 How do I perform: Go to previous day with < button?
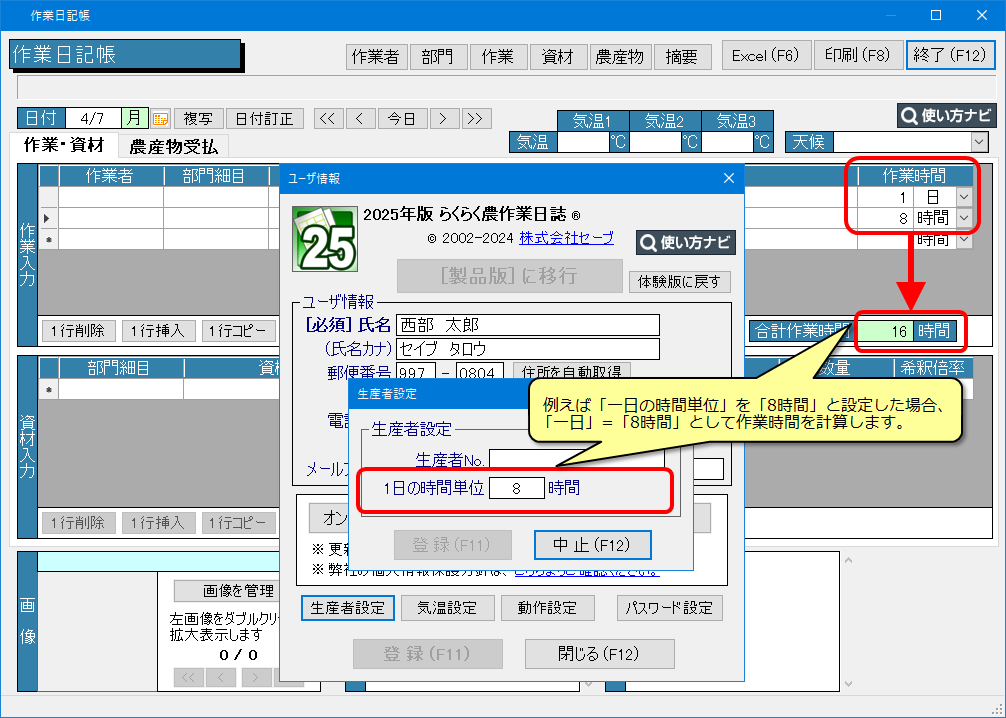pyautogui.click(x=361, y=118)
